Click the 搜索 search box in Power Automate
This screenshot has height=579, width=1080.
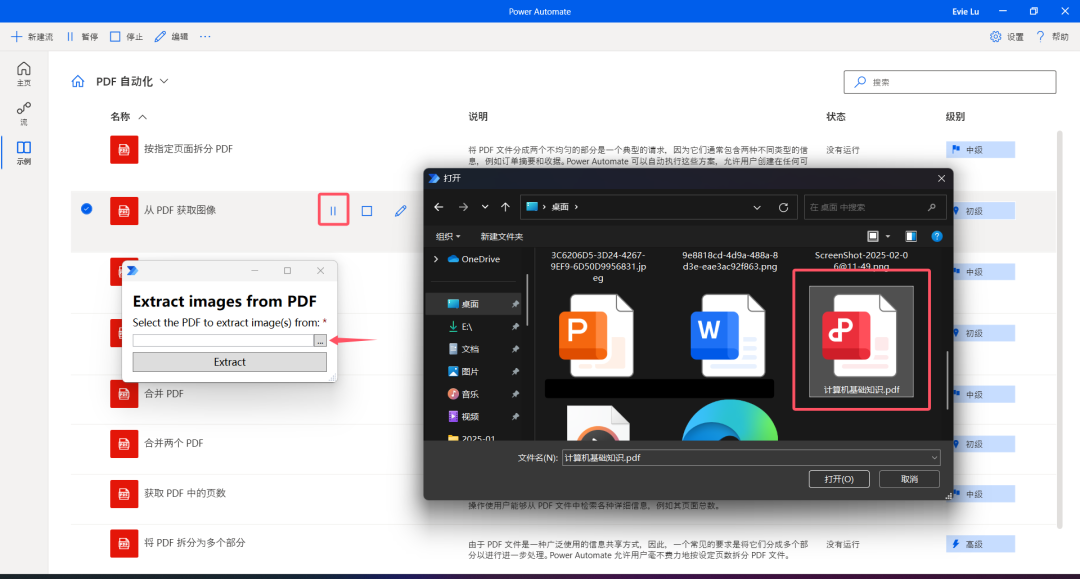click(x=949, y=82)
